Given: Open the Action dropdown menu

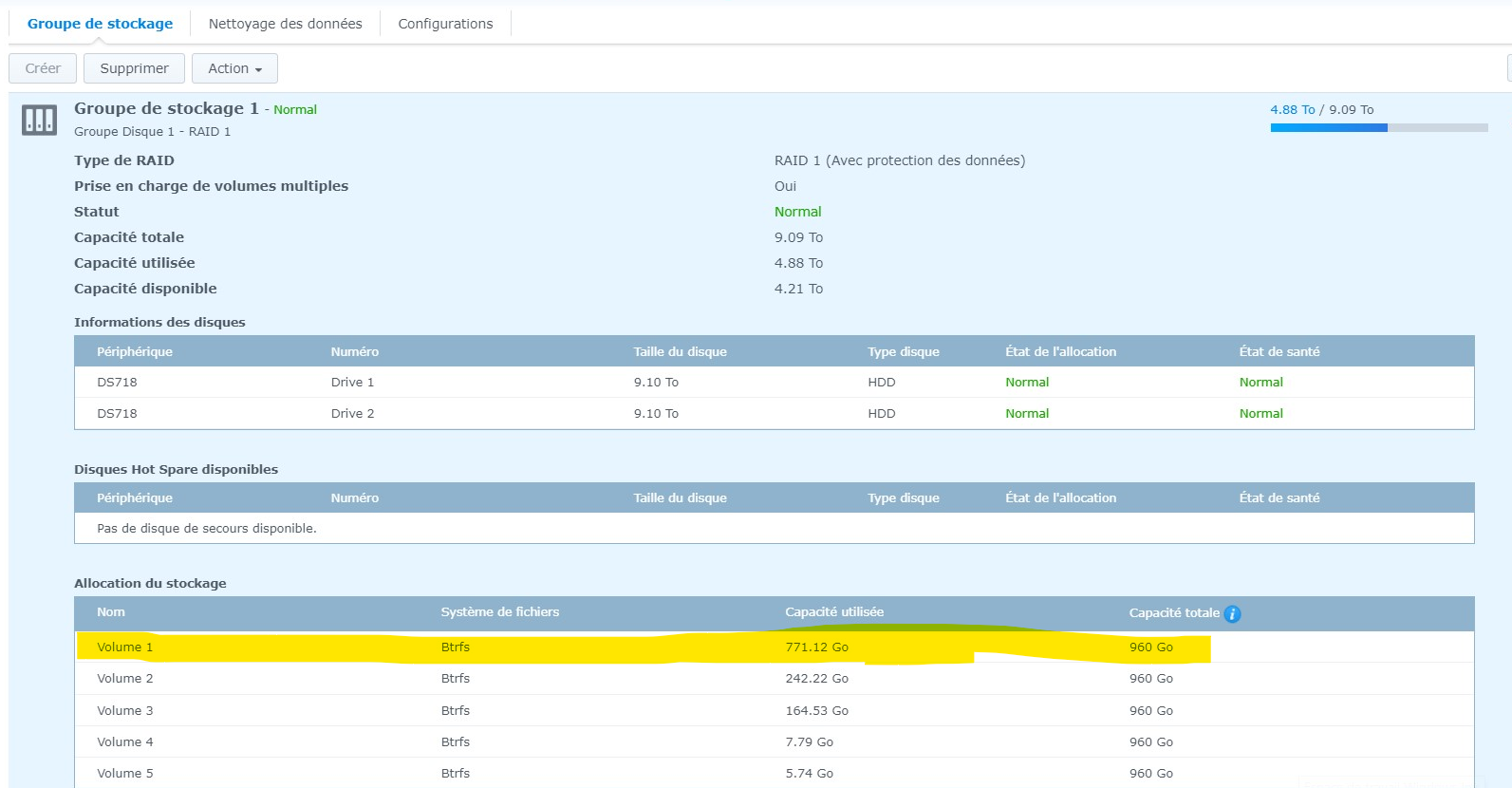Looking at the screenshot, I should pos(234,68).
